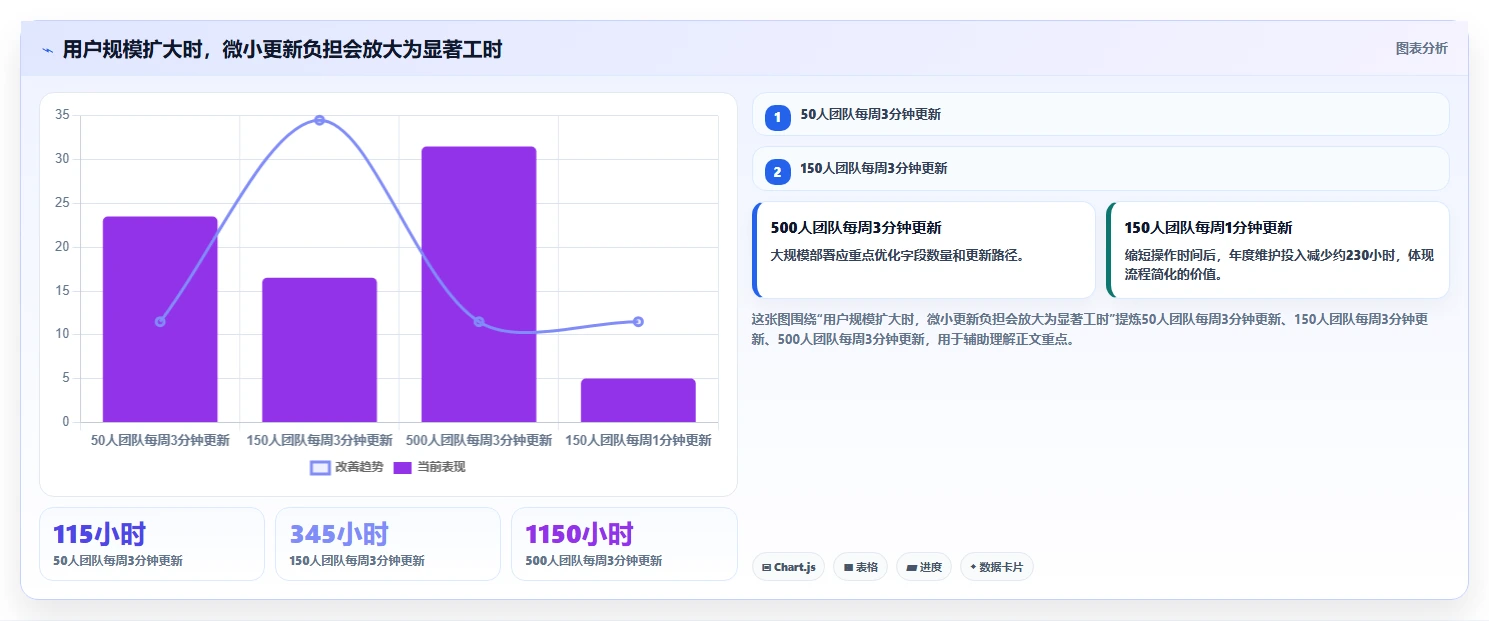Viewport: 1489px width, 621px height.
Task: Click the icon inside the Chart.js chip
Action: (x=766, y=567)
